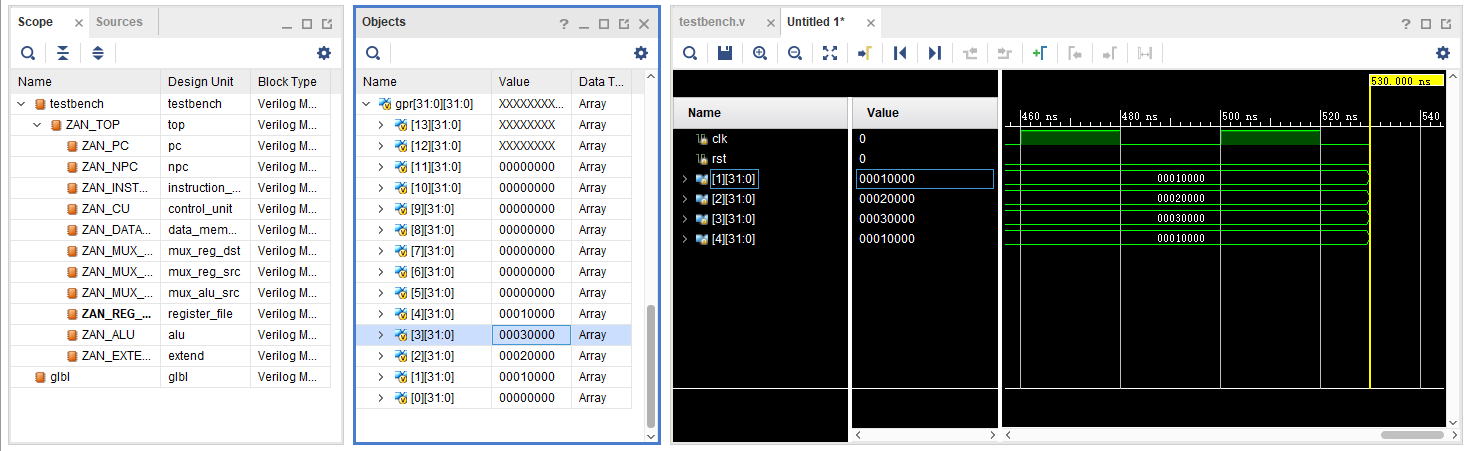Viewport: 1469px width, 451px height.
Task: Switch to the Sources tab
Action: 119,22
